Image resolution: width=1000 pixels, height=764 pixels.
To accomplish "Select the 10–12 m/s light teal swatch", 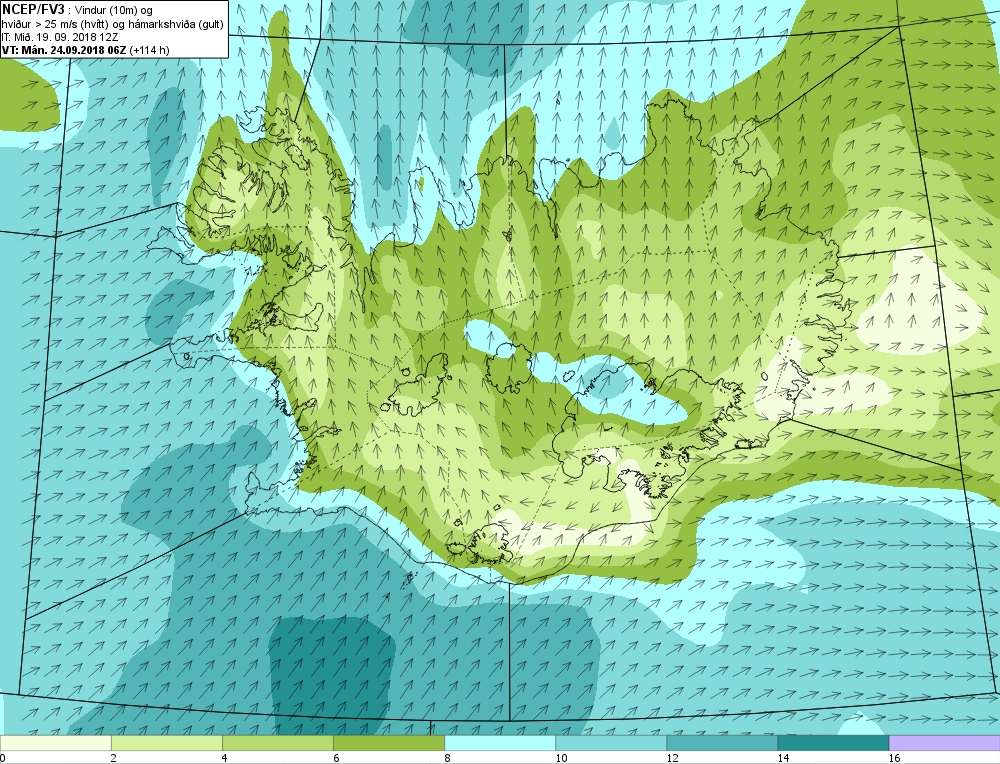I will [x=610, y=743].
